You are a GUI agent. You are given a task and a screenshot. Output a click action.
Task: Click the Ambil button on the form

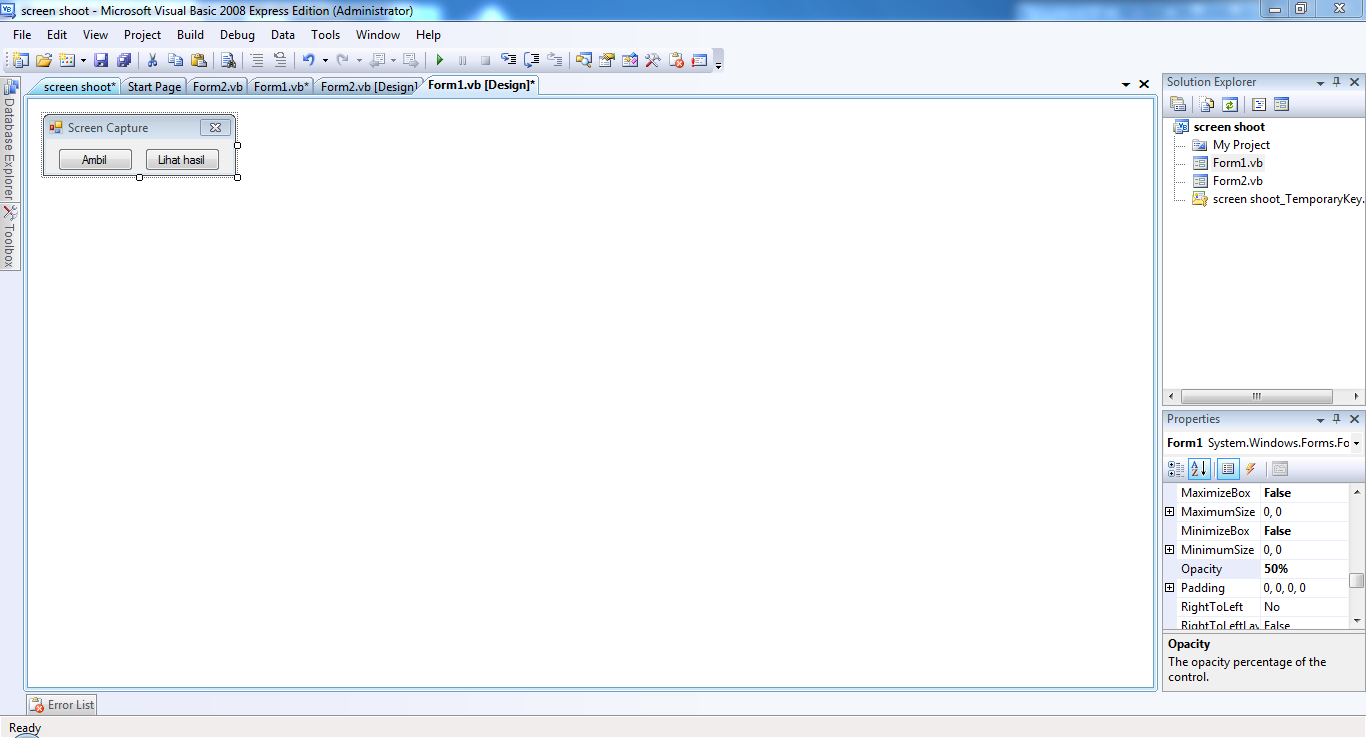tap(94, 160)
